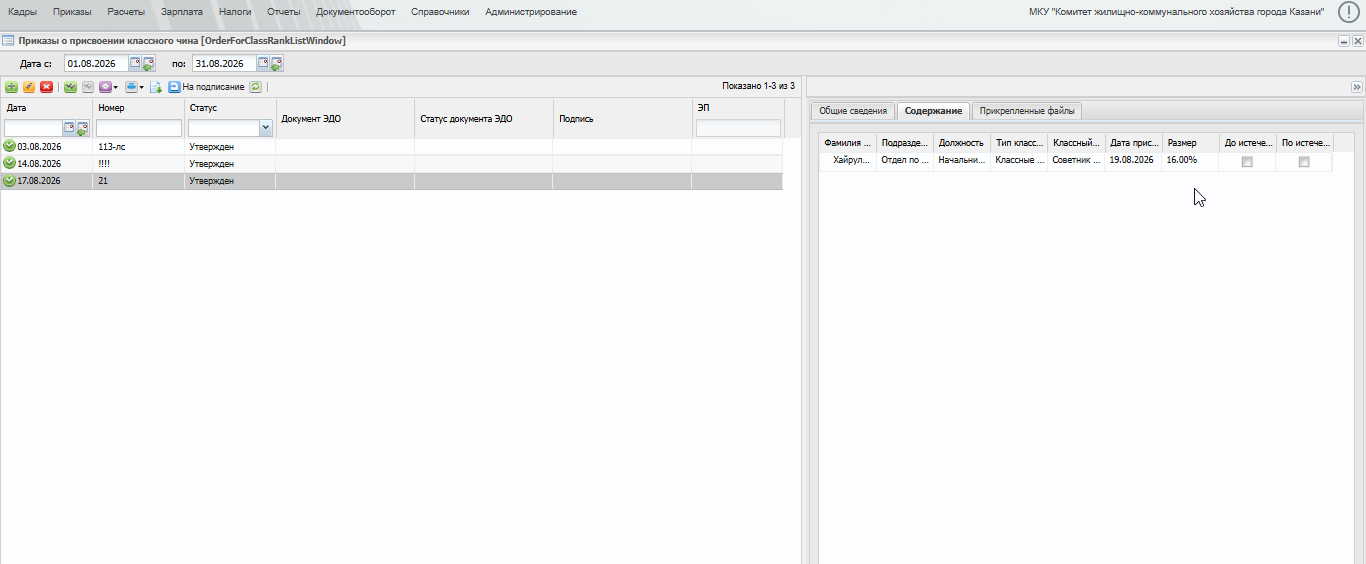Open calendar picker for 'Дата с' field
Image resolution: width=1366 pixels, height=564 pixels.
[135, 63]
